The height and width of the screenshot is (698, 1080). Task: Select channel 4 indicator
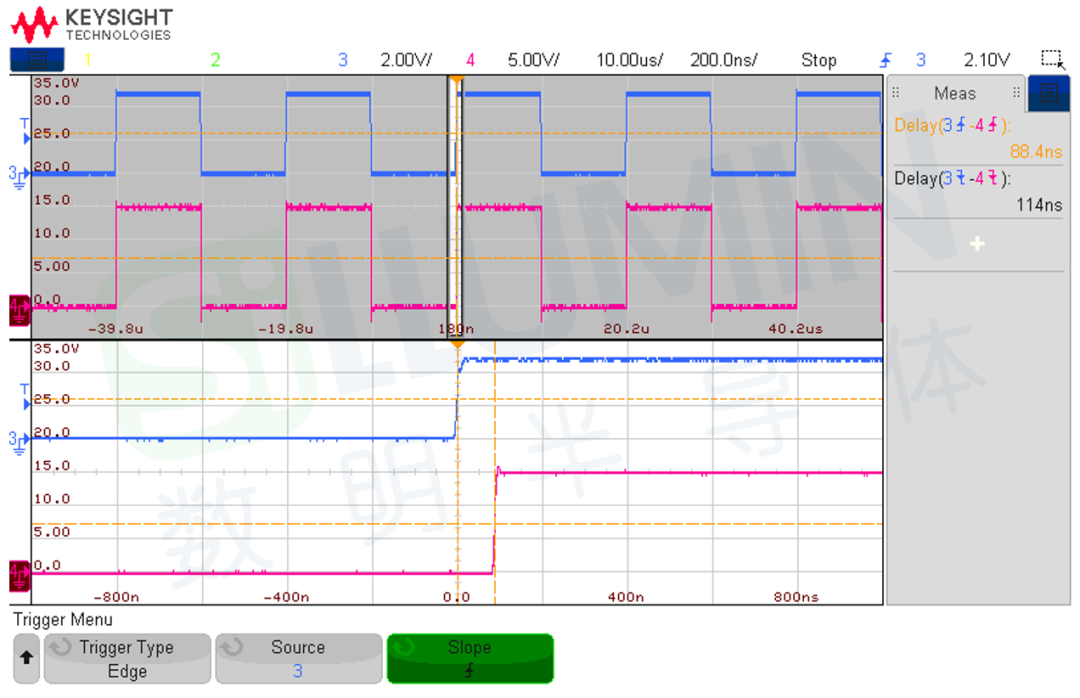click(470, 60)
